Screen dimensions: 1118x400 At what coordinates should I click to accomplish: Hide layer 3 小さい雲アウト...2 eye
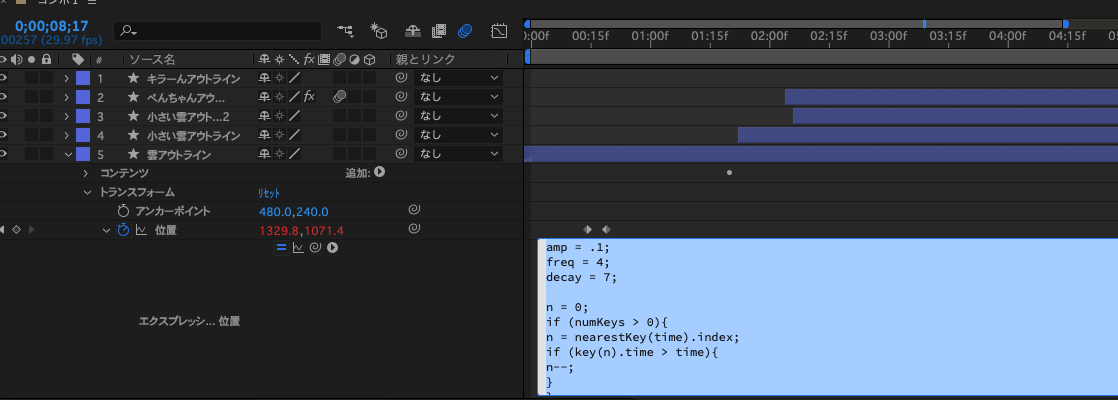pyautogui.click(x=3, y=115)
